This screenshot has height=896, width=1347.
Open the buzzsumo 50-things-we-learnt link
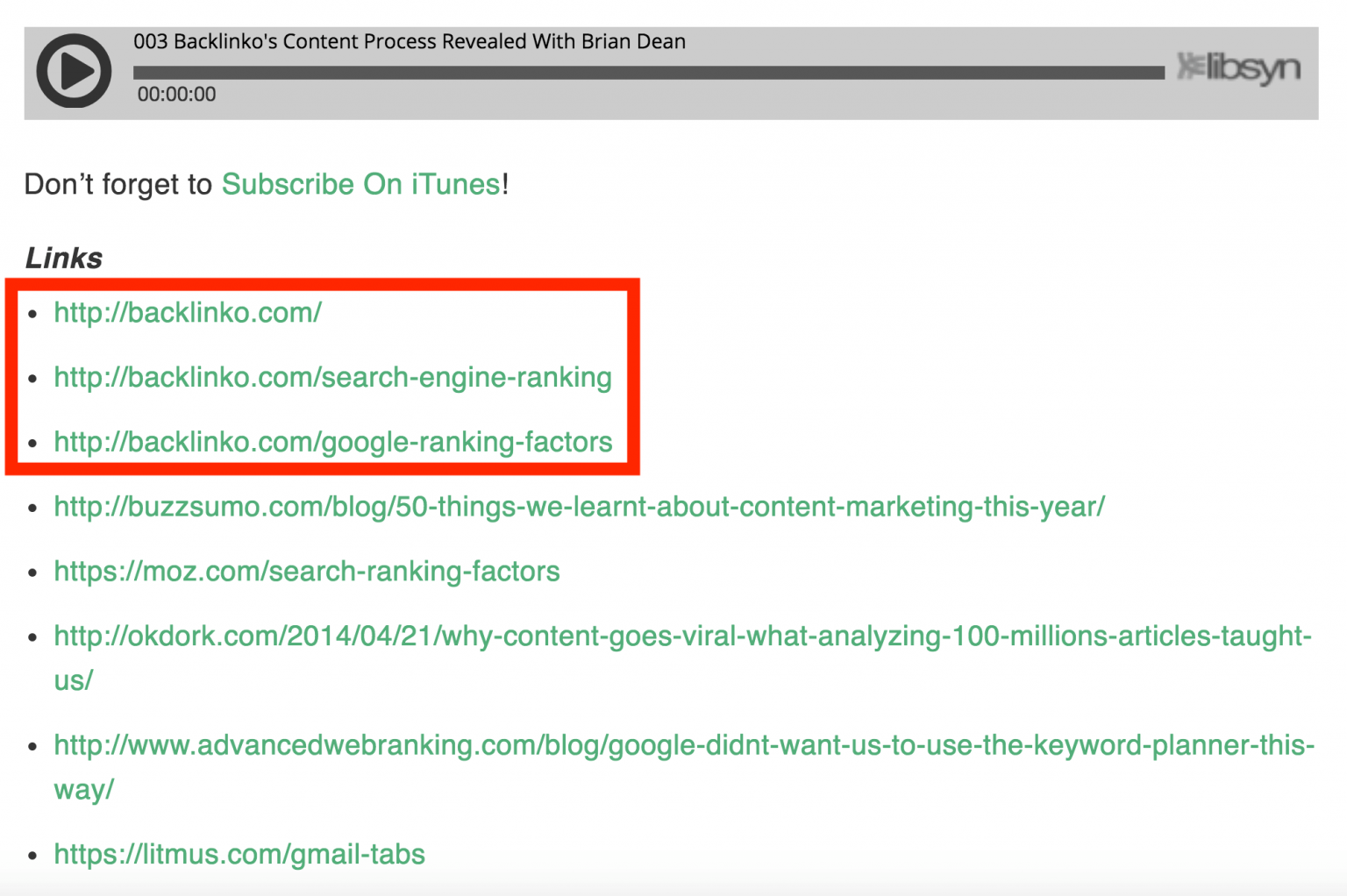pyautogui.click(x=580, y=507)
